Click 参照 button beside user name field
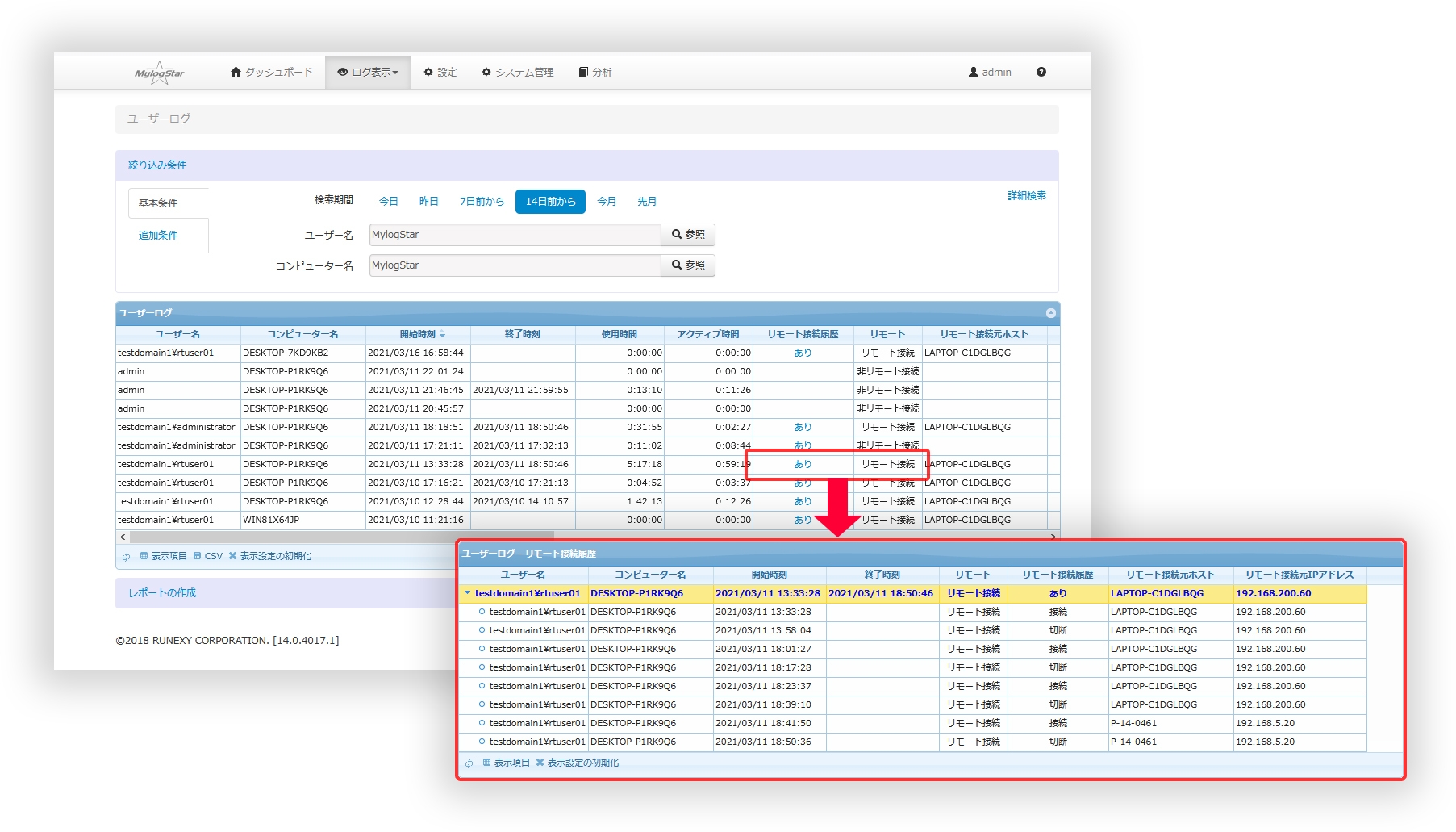 tap(688, 235)
